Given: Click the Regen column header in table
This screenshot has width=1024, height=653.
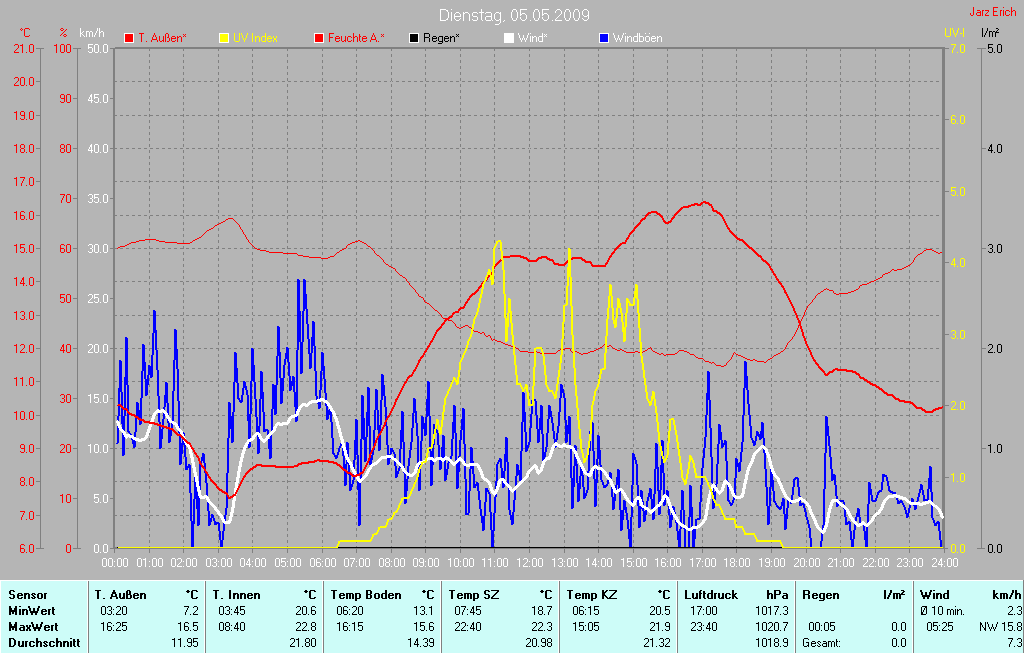Looking at the screenshot, I should click(821, 595).
